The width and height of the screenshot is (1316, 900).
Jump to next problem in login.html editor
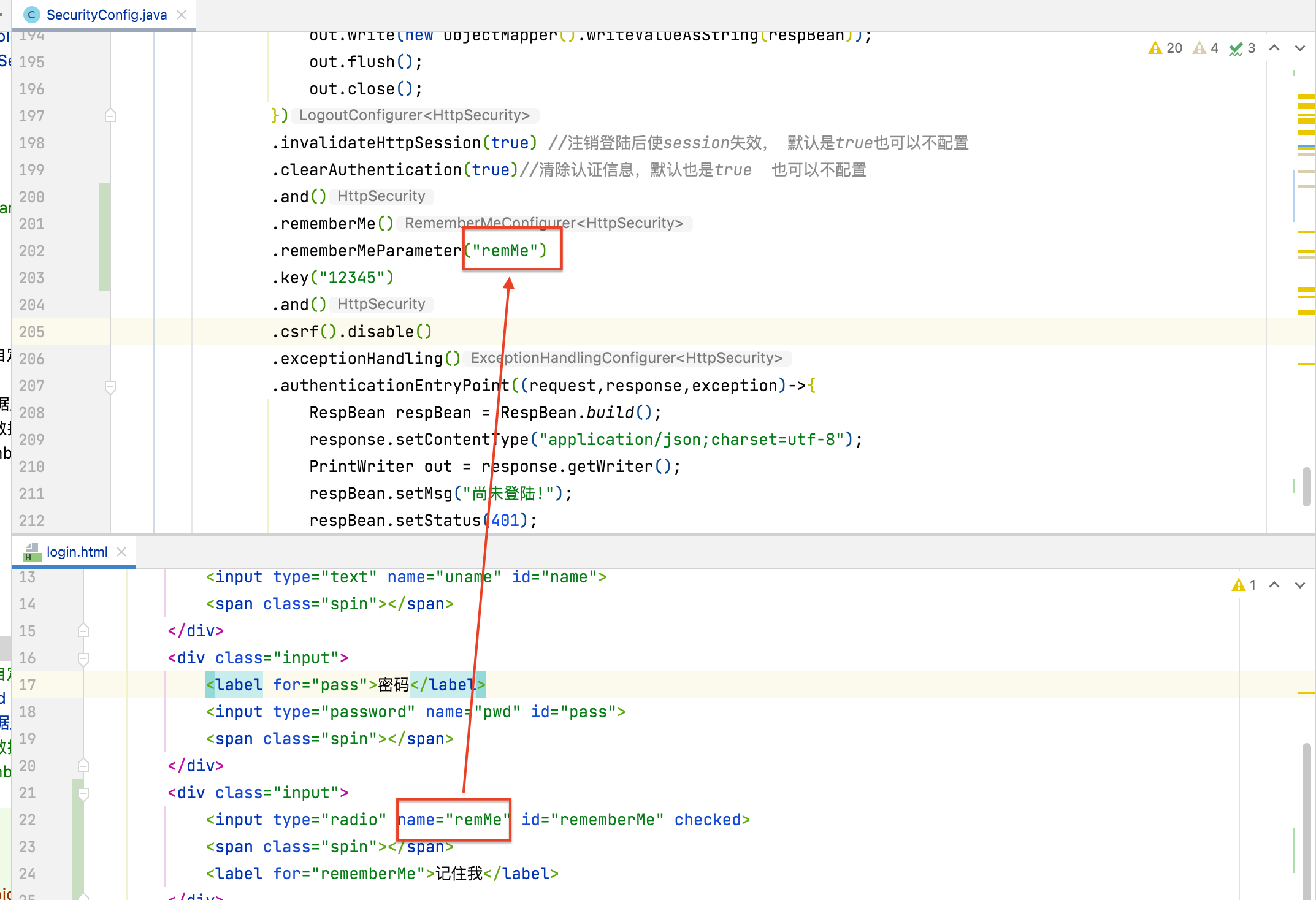pyautogui.click(x=1300, y=585)
